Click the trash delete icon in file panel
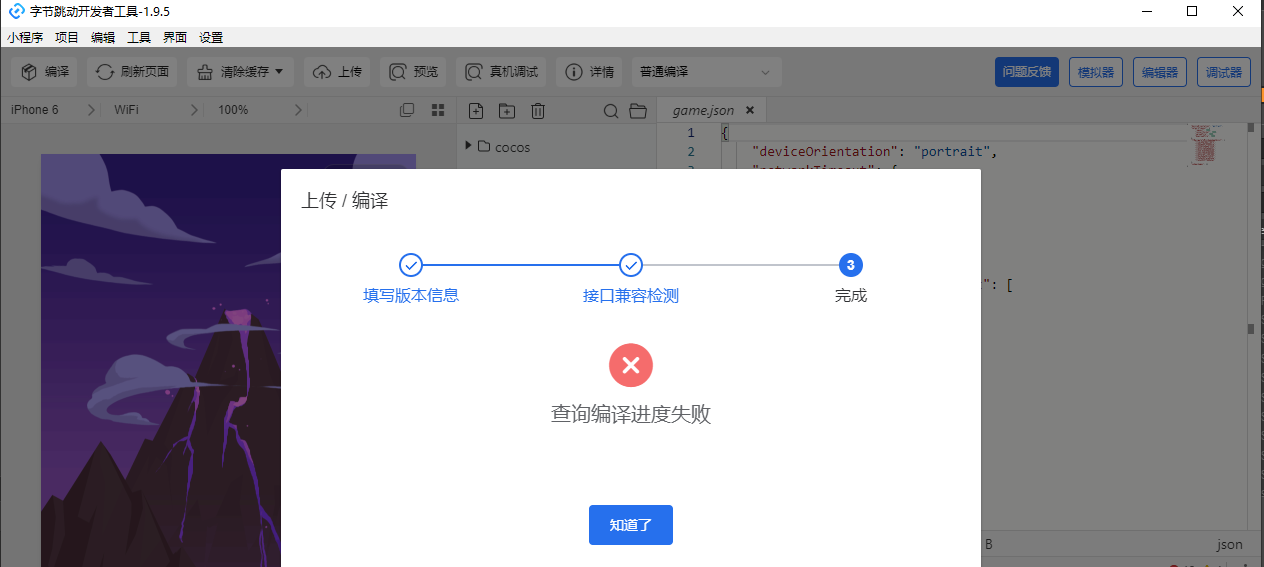This screenshot has height=567, width=1264. tap(538, 110)
